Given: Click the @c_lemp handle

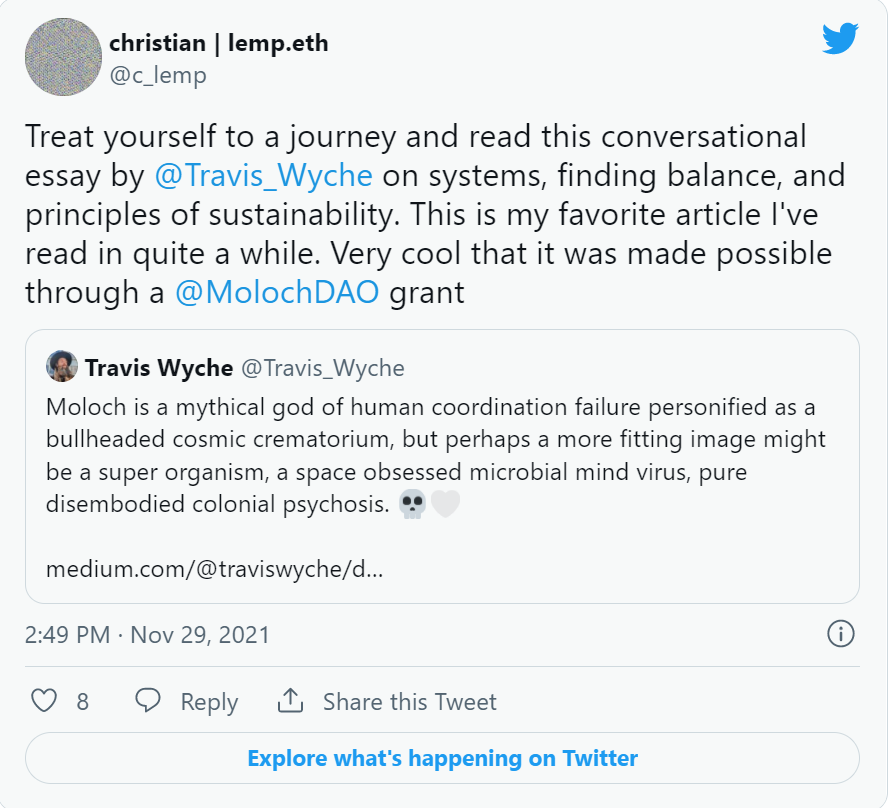Looking at the screenshot, I should [x=158, y=75].
